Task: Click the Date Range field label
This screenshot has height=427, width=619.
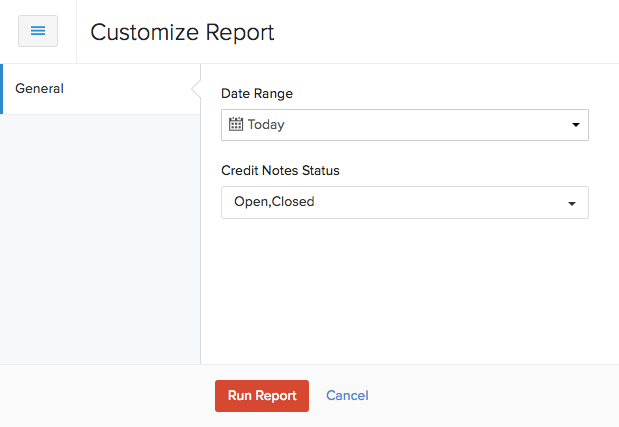Action: click(257, 93)
